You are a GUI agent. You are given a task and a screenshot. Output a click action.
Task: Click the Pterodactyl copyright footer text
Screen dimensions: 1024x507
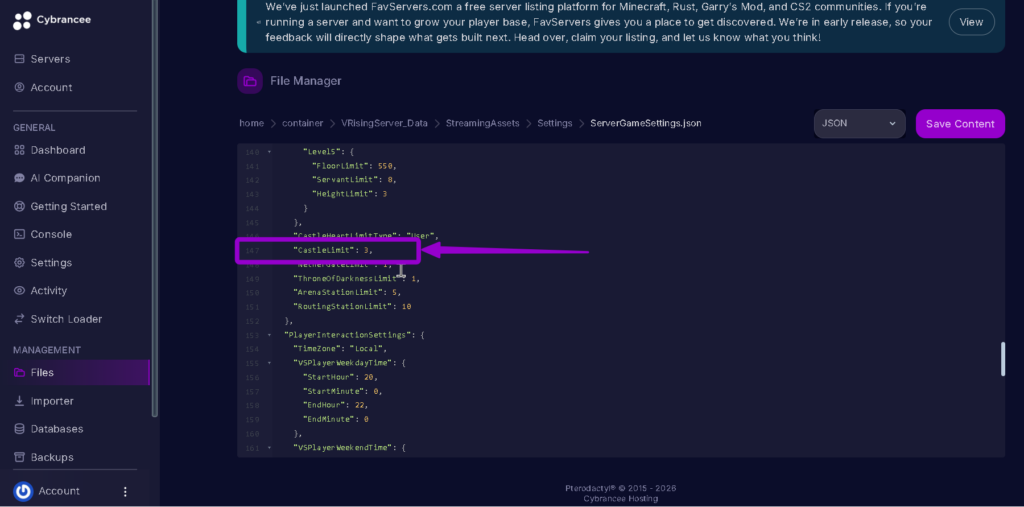click(x=620, y=488)
